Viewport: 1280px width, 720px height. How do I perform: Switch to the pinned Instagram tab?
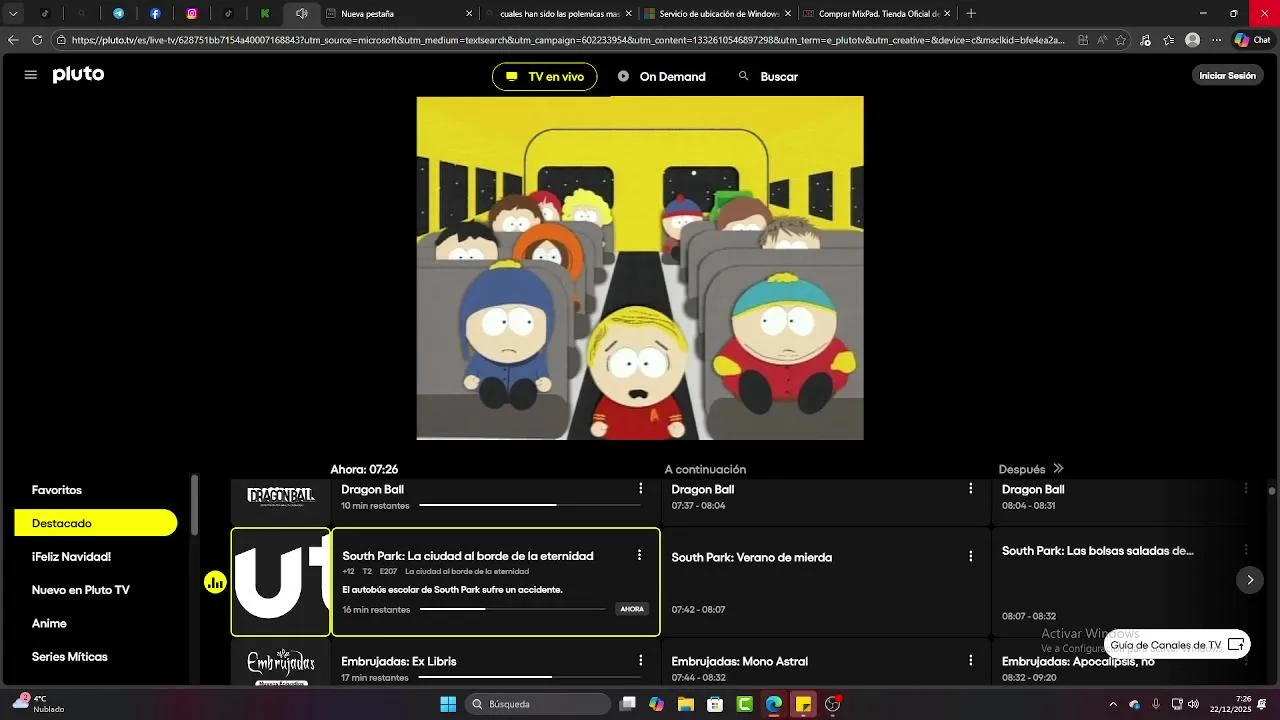click(x=192, y=14)
